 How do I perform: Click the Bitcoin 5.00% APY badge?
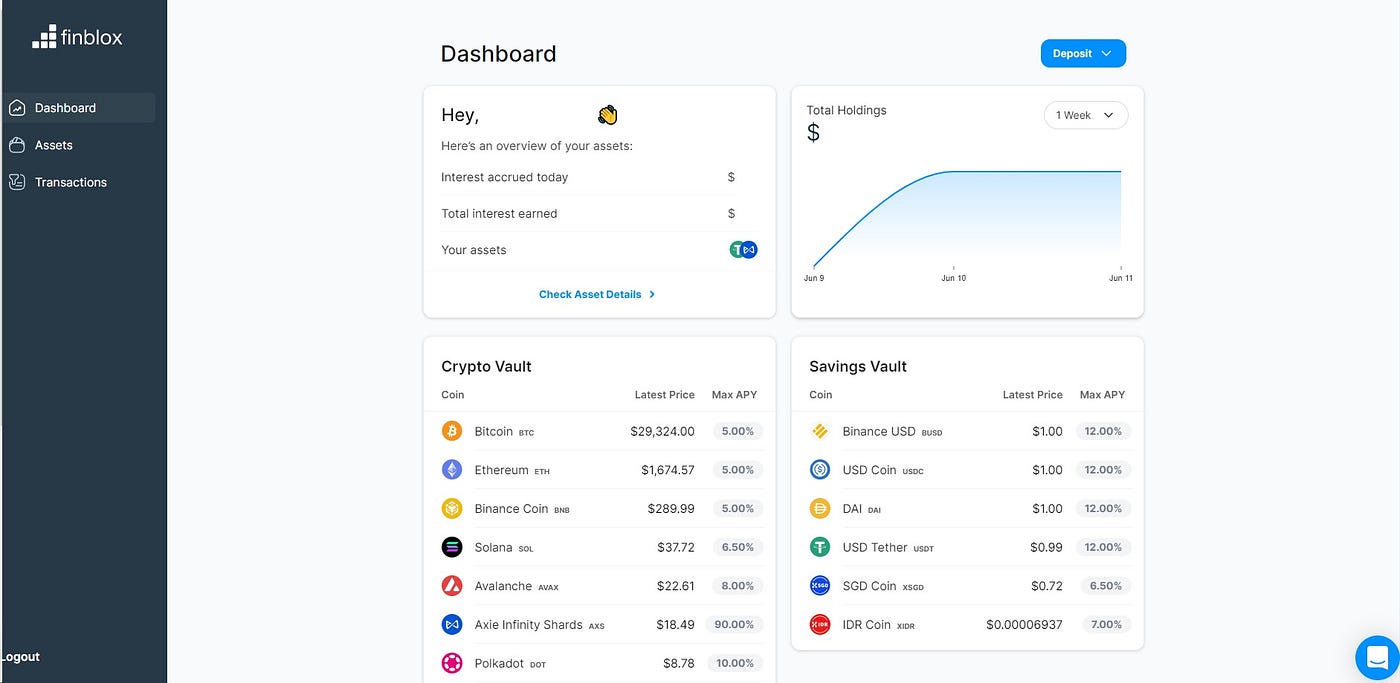(738, 431)
